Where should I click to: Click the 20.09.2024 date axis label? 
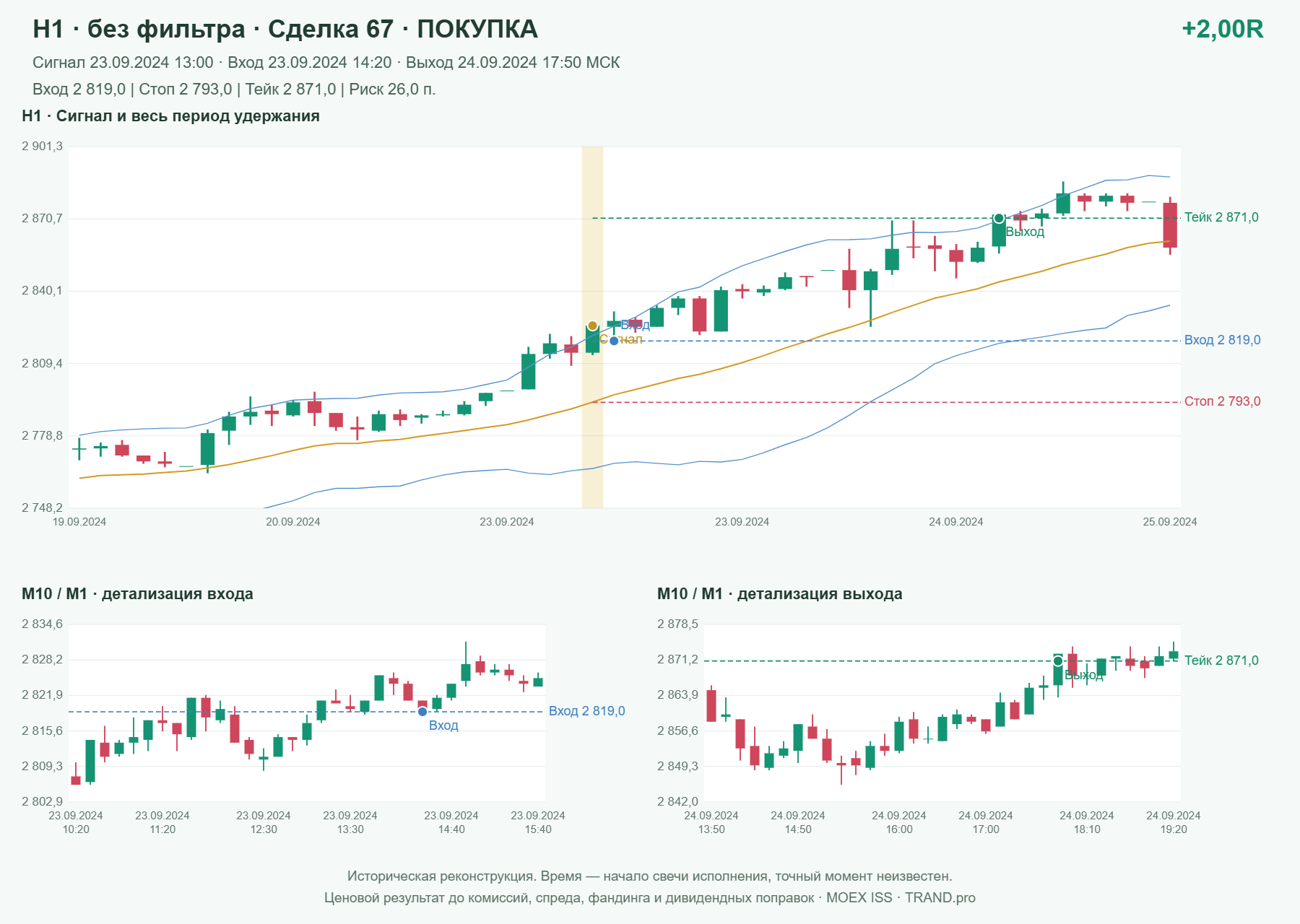click(x=293, y=522)
